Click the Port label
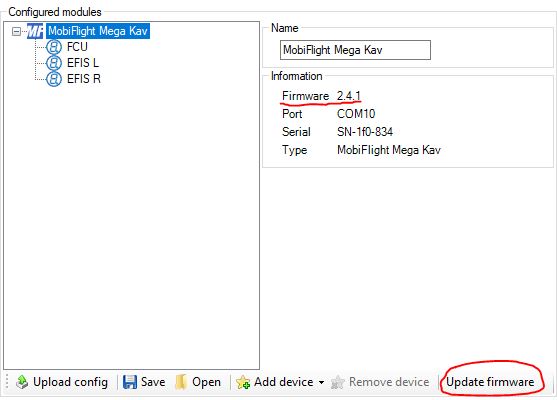The width and height of the screenshot is (557, 400). coord(292,114)
